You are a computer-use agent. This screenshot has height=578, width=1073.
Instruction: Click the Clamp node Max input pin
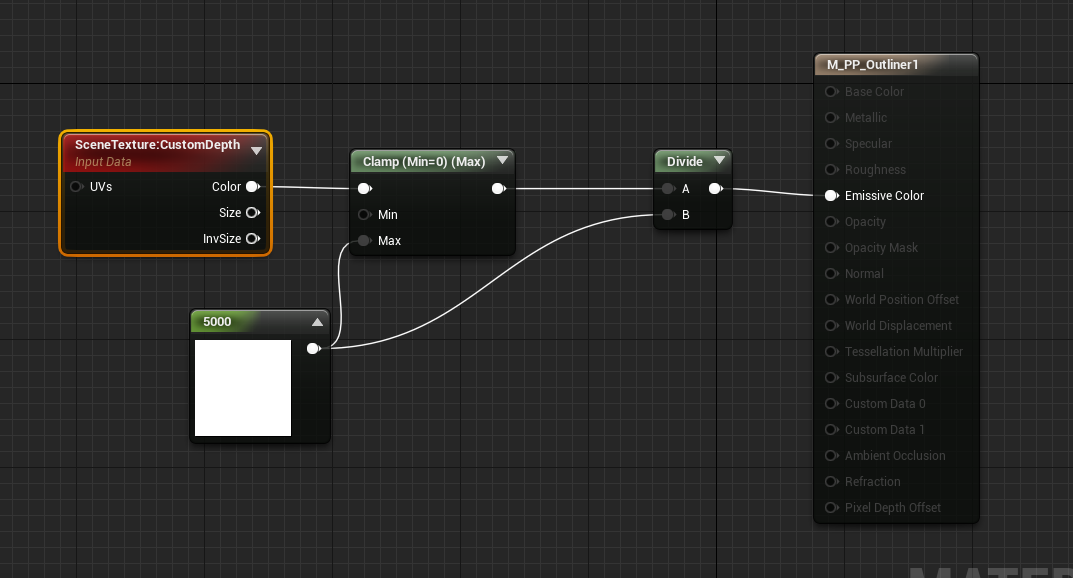(x=365, y=240)
